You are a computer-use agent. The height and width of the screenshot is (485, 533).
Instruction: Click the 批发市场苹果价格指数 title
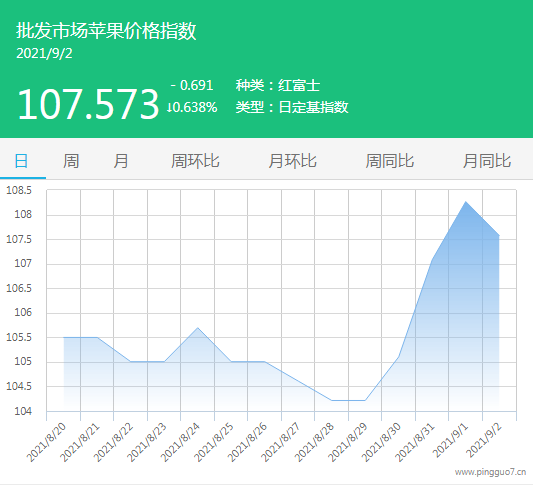pyautogui.click(x=106, y=31)
